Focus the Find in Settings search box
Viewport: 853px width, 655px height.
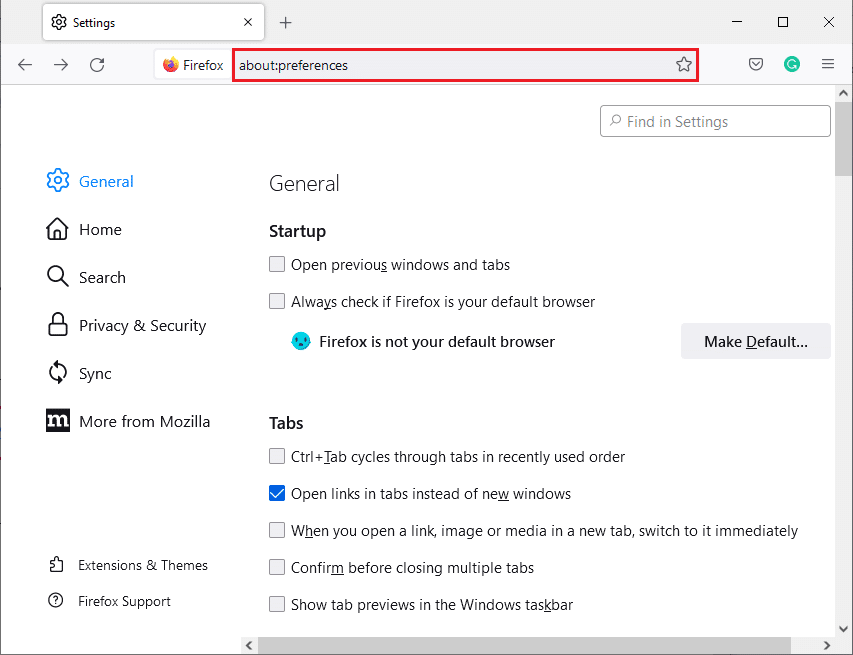(x=715, y=121)
